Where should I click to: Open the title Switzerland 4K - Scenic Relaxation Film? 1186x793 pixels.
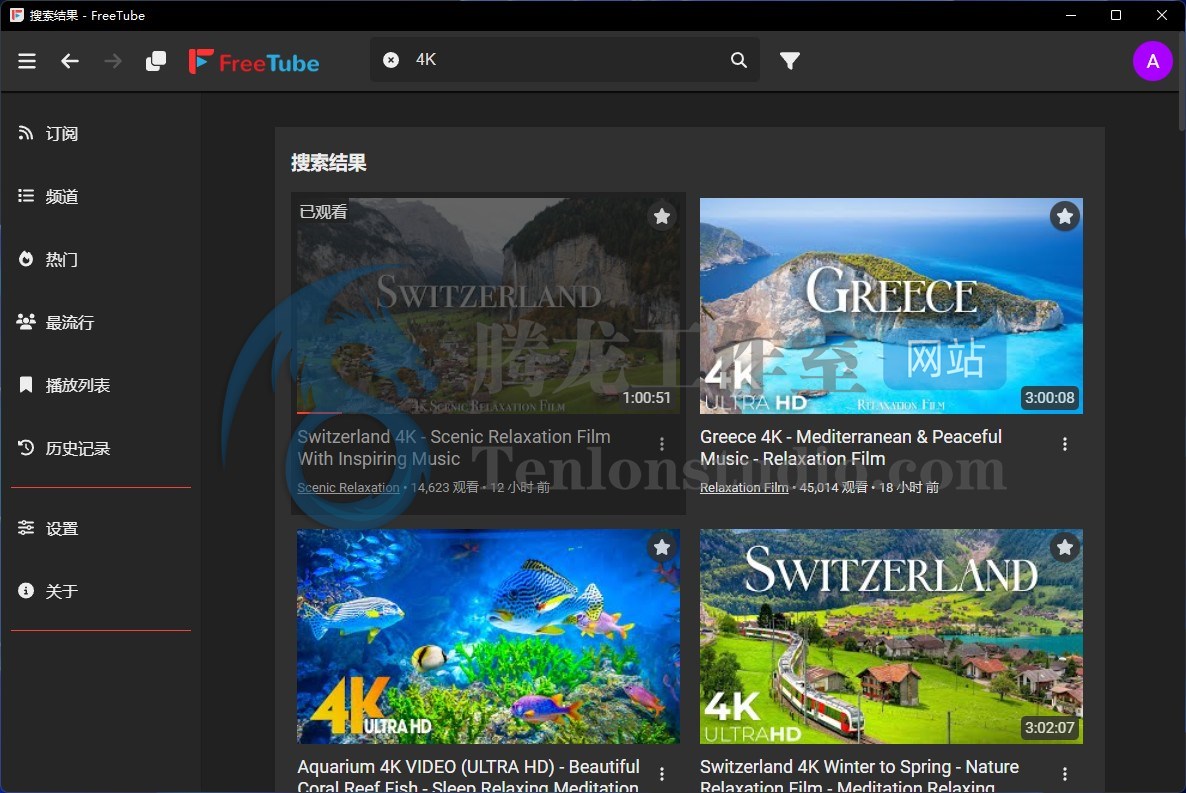(x=454, y=447)
